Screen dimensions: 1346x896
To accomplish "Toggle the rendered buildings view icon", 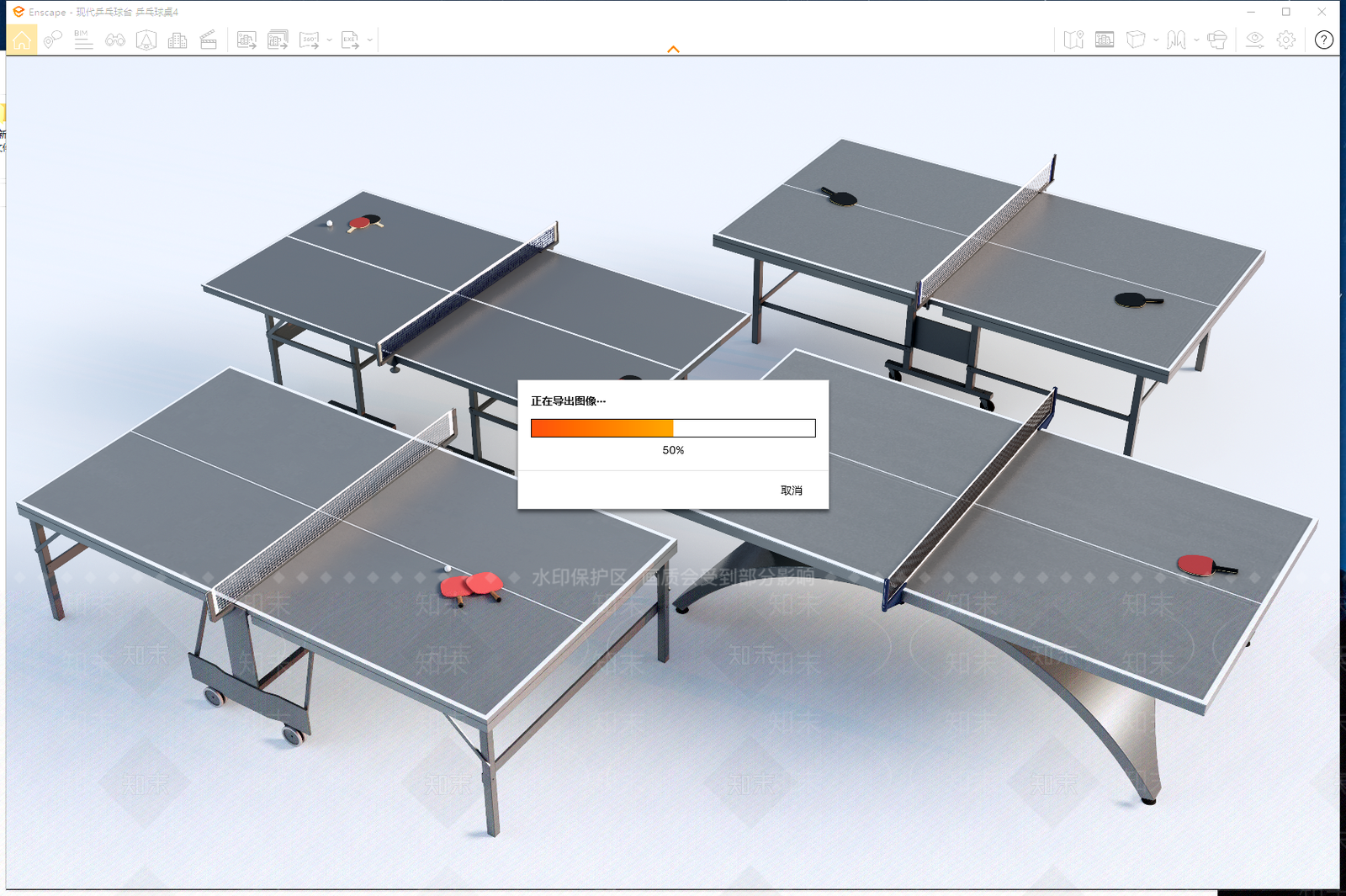I will point(1105,40).
